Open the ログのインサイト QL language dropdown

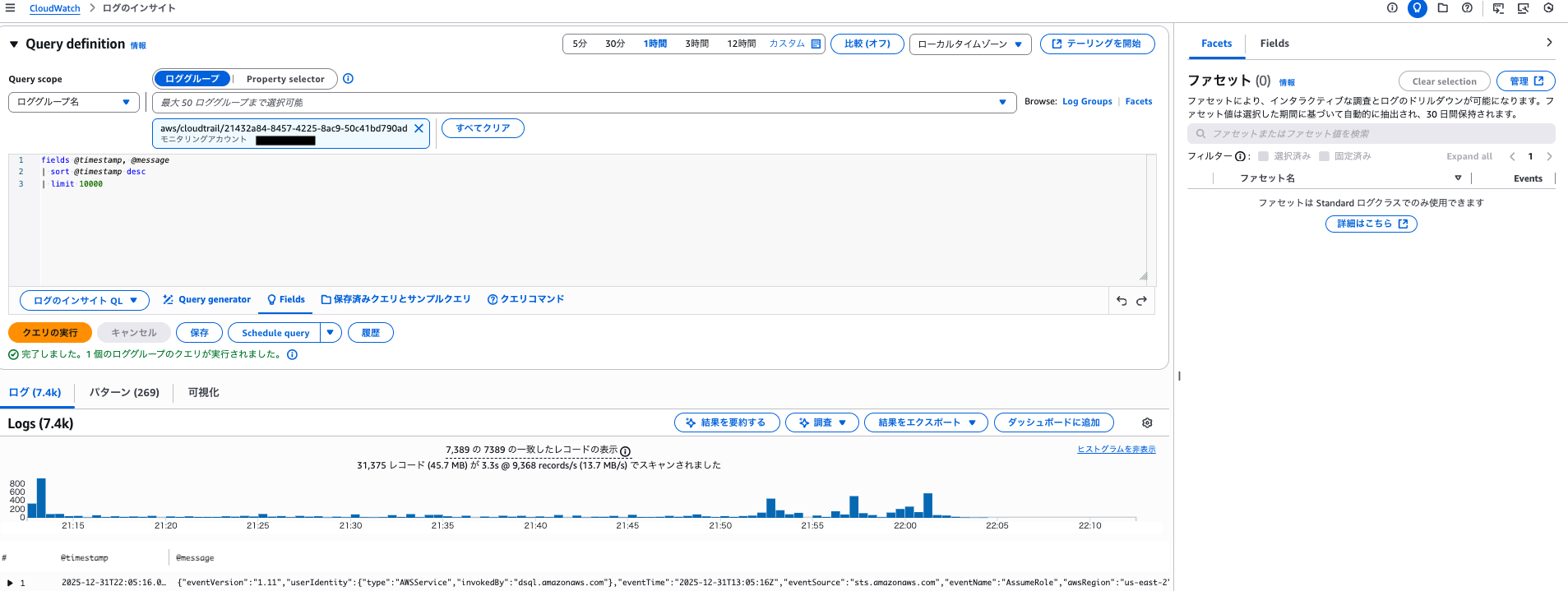point(85,301)
